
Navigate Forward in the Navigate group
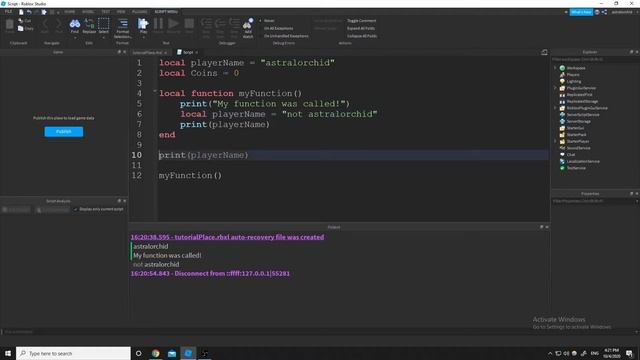[x=59, y=25]
